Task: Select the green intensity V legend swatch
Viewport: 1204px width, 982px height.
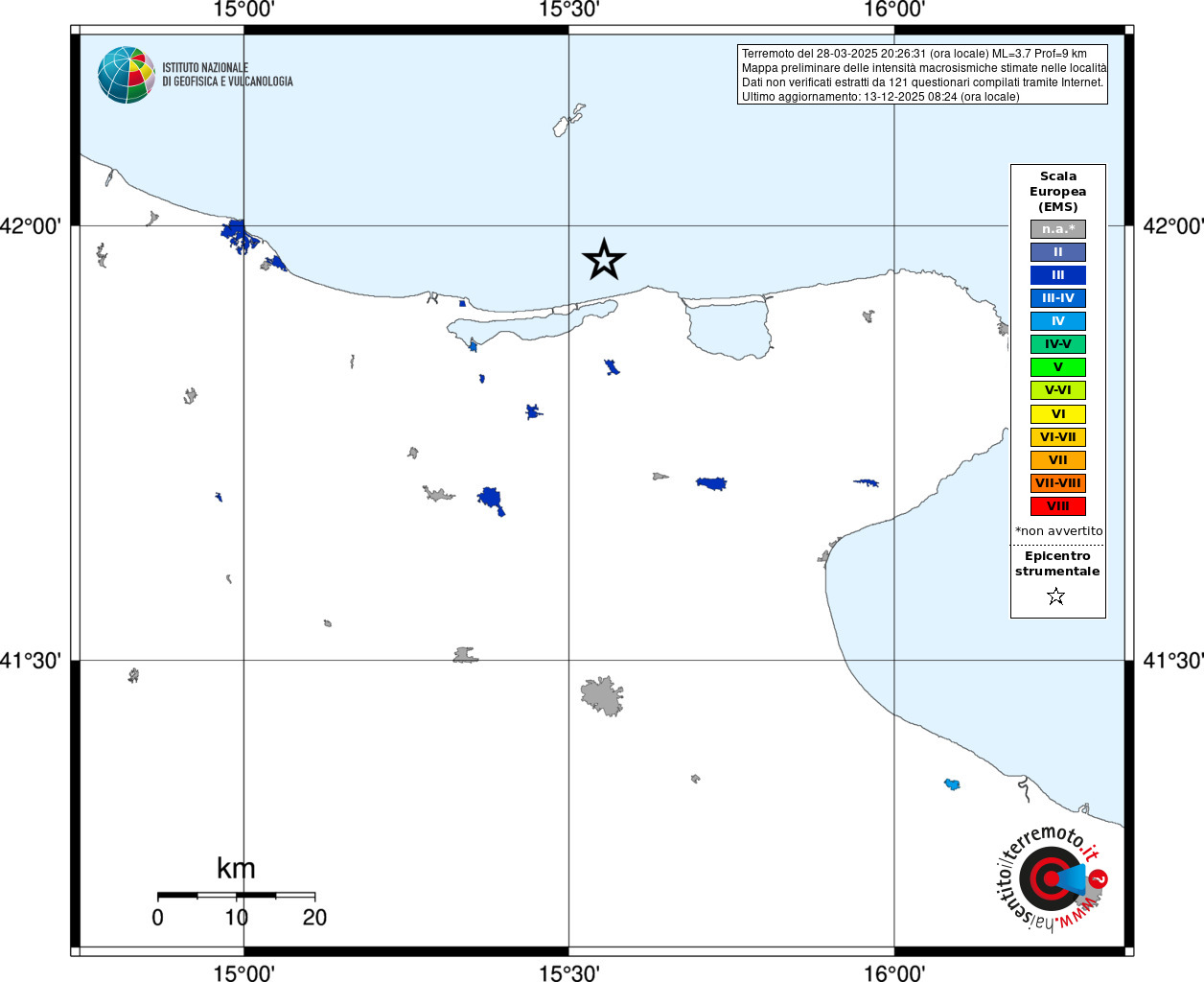Action: click(1058, 367)
